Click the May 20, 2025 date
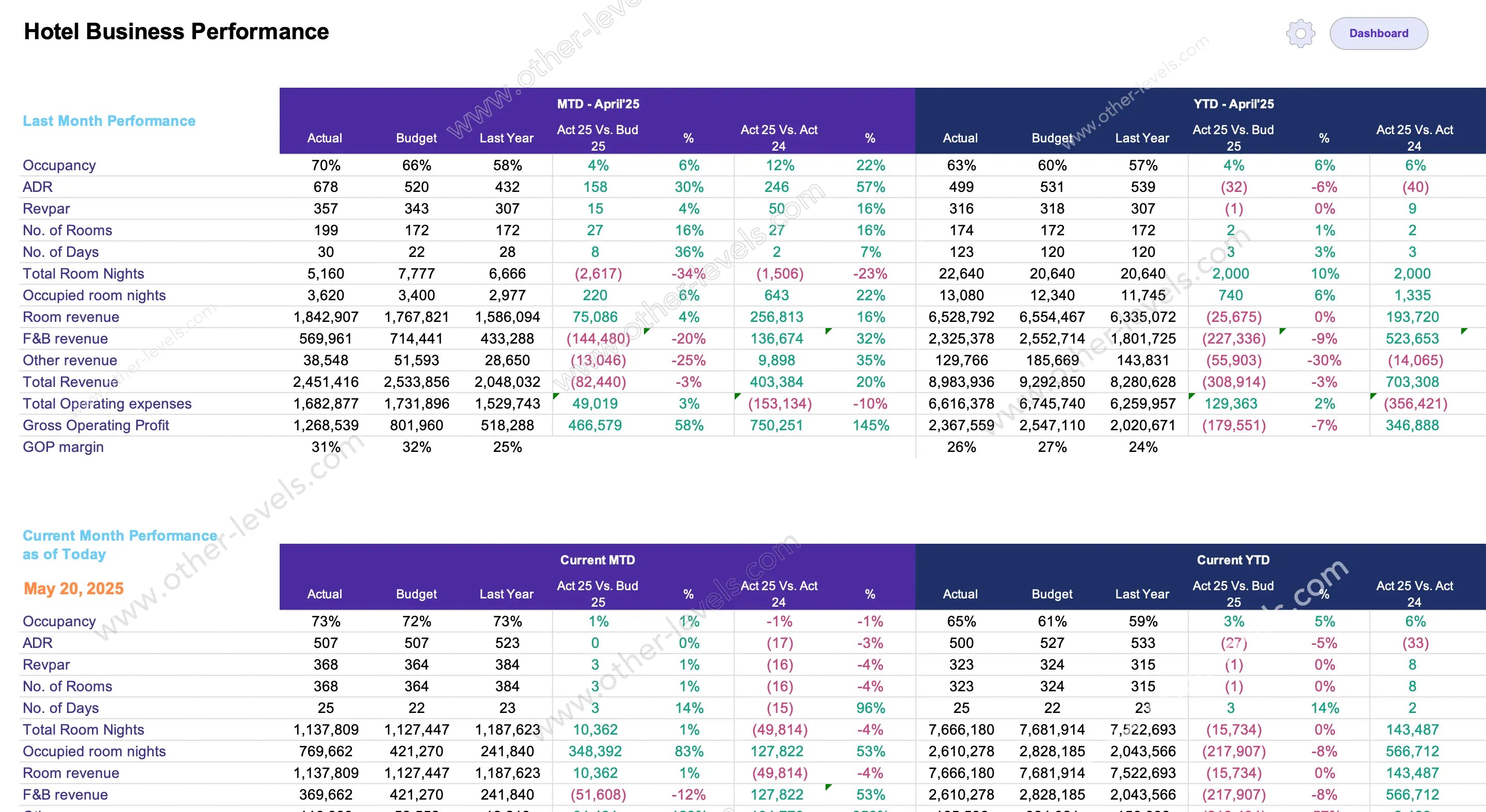Screen dimensions: 1486x812 [74, 588]
